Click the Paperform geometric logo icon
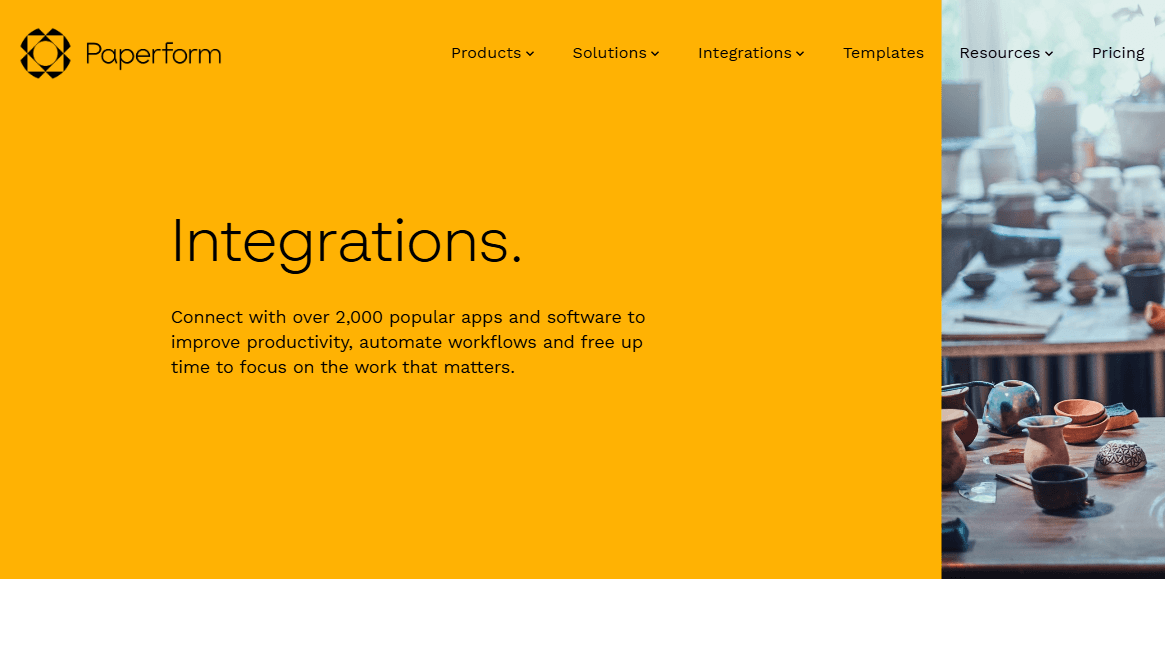1165x648 pixels. point(45,53)
